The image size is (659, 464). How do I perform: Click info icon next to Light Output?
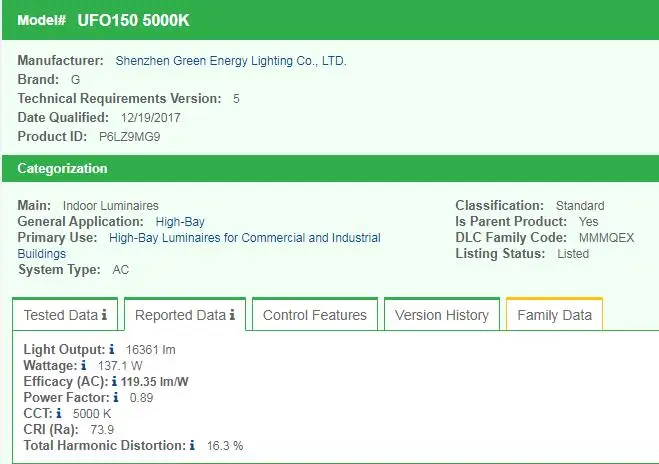coord(112,350)
